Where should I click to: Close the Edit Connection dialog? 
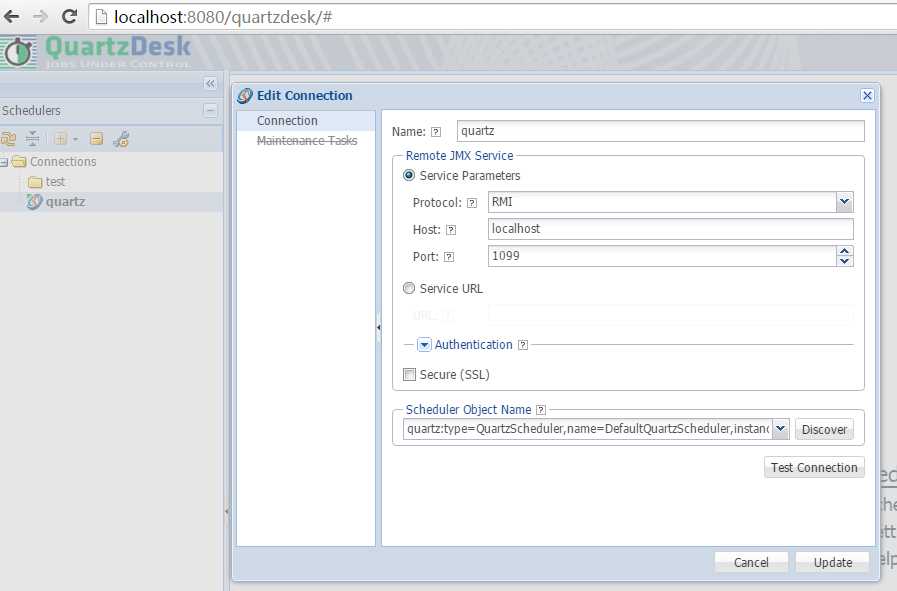point(867,96)
